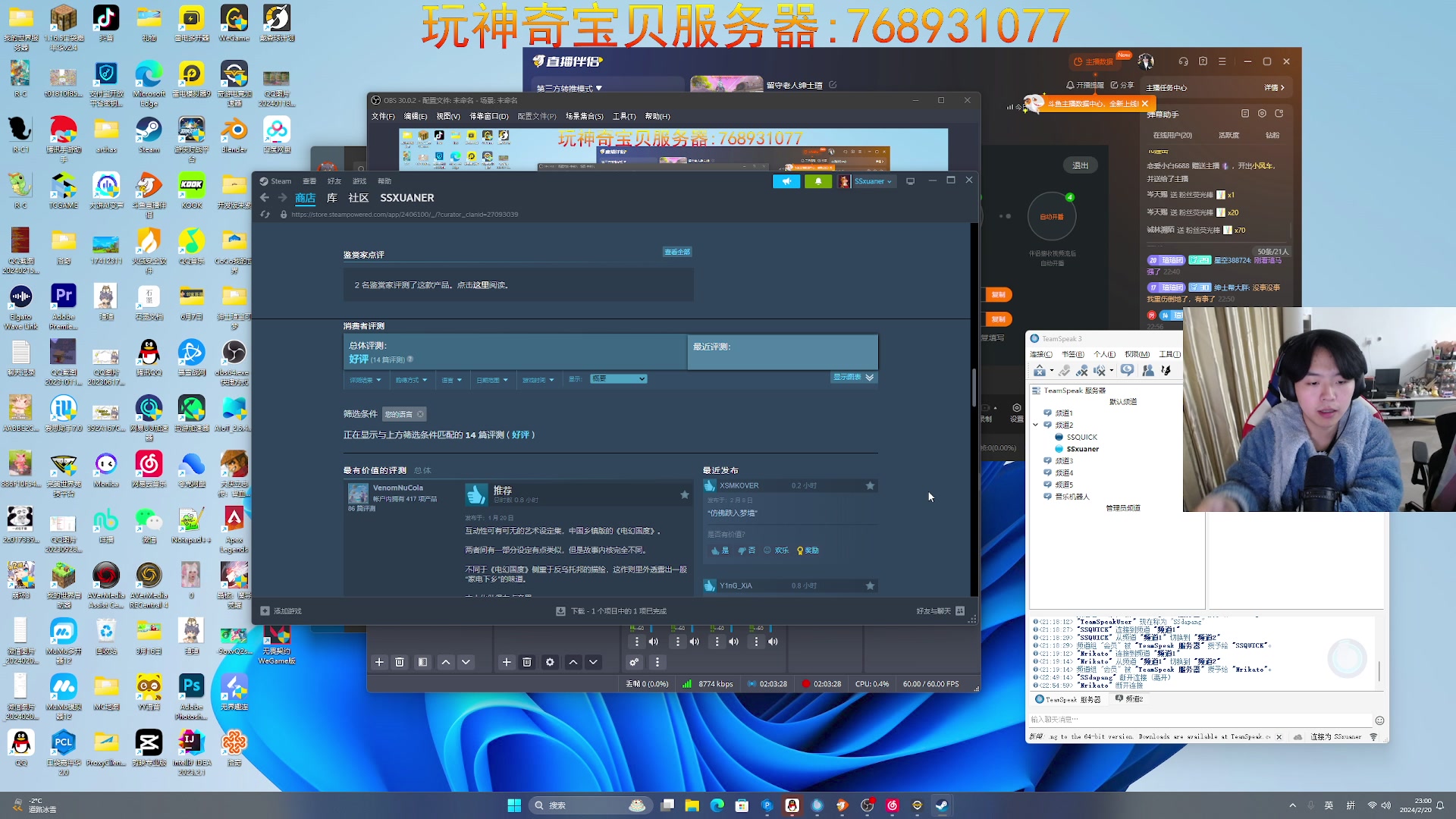Click 详情 details link in task center
1456x819 pixels.
tap(1274, 88)
